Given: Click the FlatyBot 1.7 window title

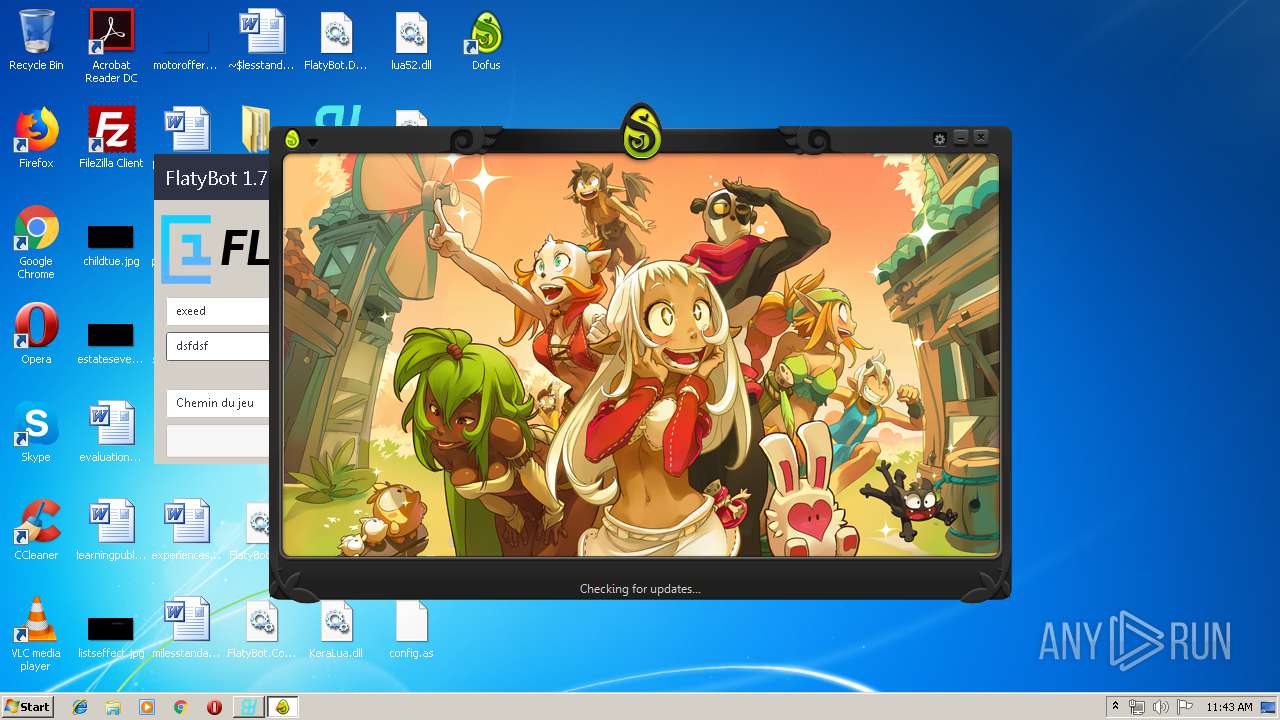Looking at the screenshot, I should tap(216, 179).
